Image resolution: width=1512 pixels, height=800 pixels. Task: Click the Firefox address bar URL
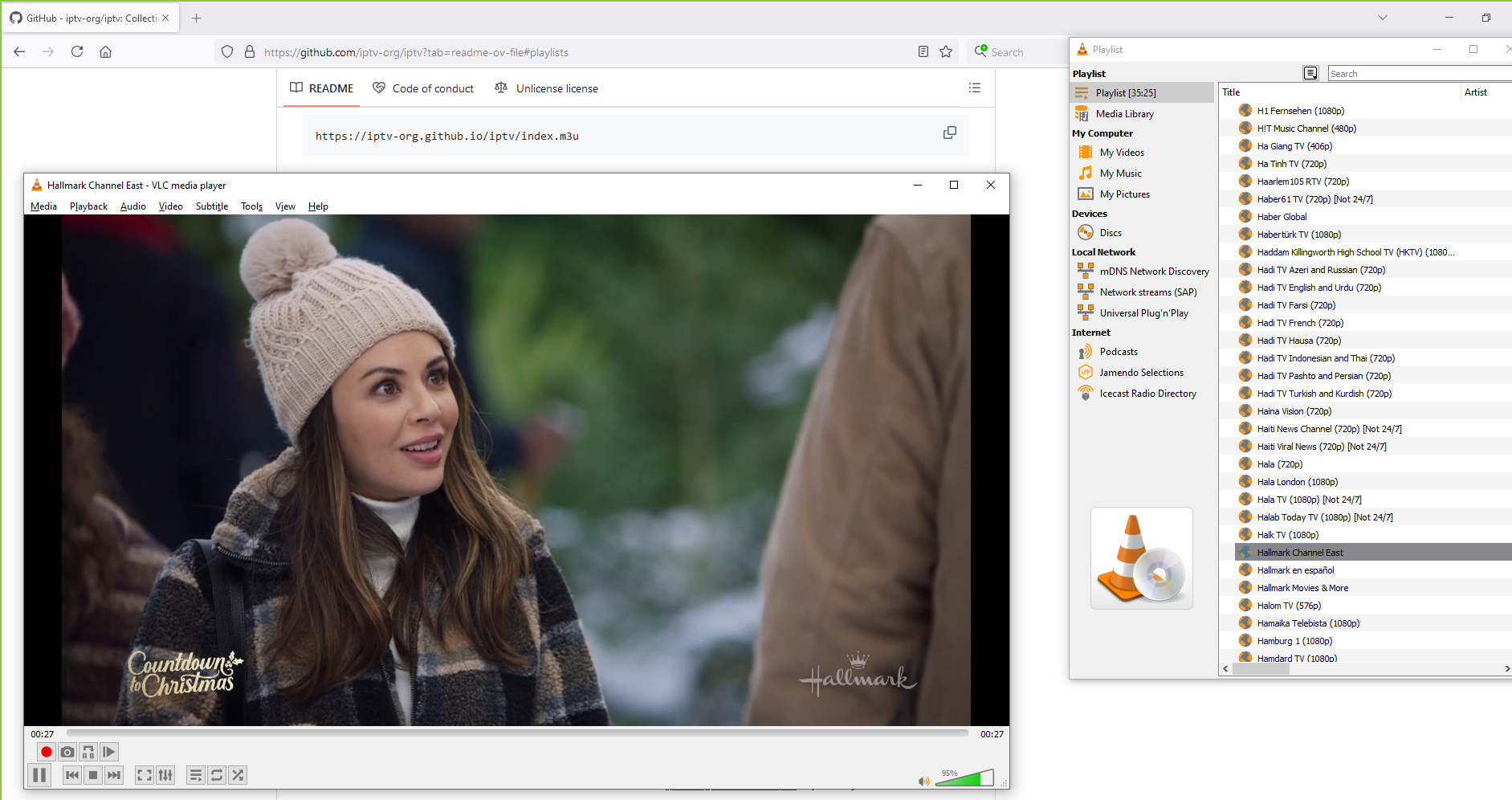416,52
